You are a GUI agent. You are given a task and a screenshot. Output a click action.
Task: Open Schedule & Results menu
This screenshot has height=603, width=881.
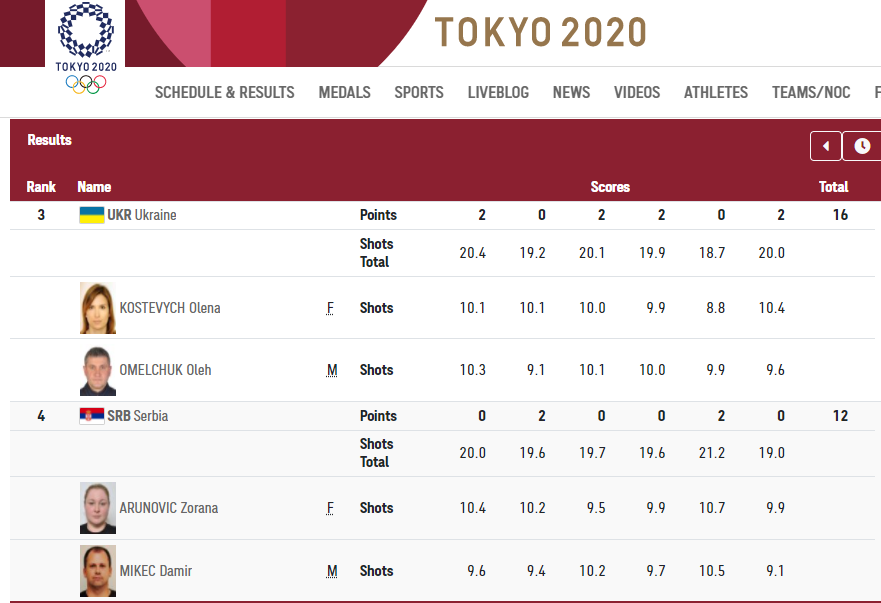click(224, 92)
